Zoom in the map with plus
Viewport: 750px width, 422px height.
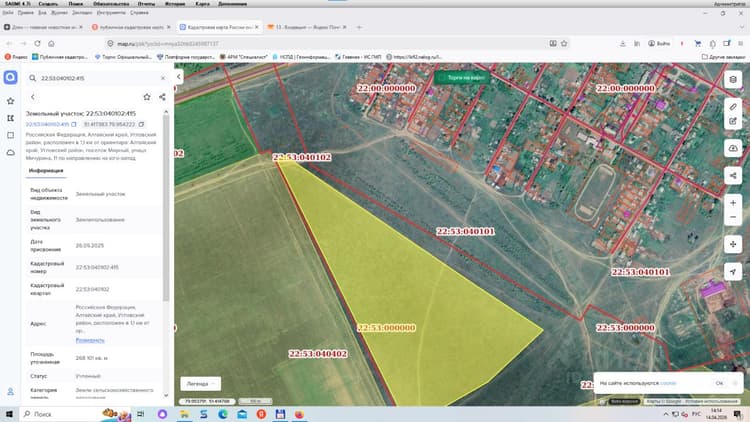coord(733,203)
